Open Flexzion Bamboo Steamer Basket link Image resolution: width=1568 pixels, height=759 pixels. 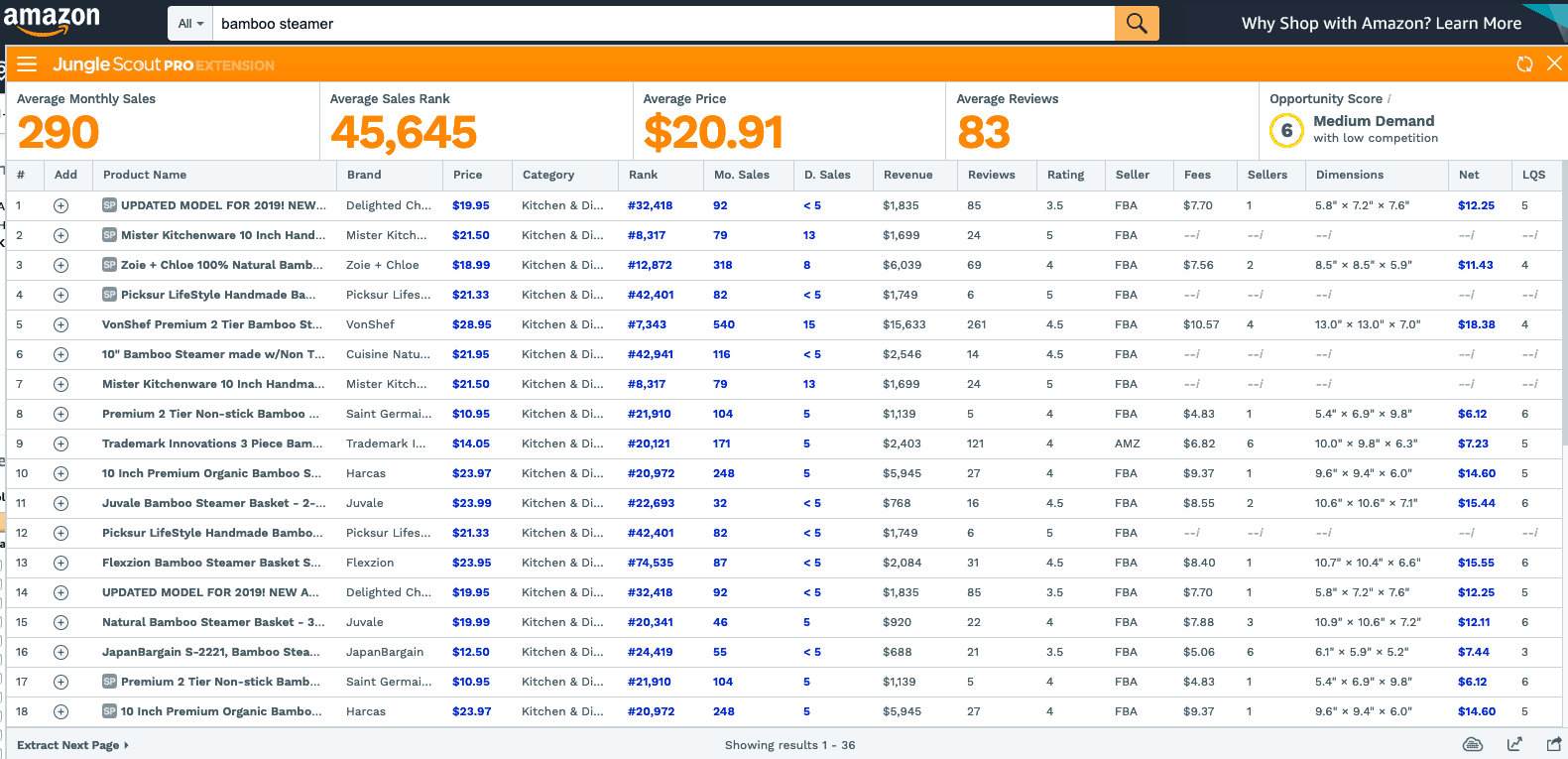point(211,563)
